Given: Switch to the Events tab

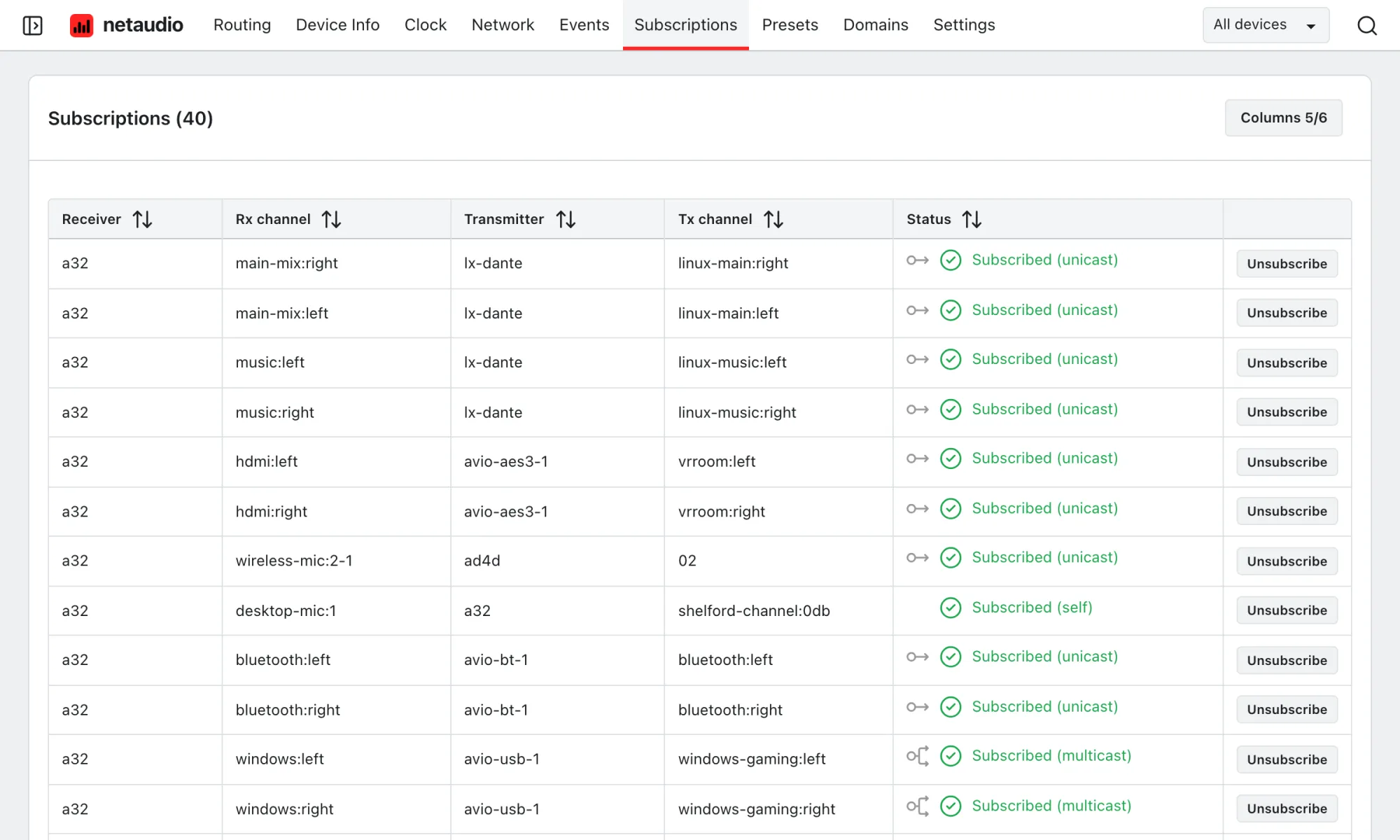Looking at the screenshot, I should (584, 25).
